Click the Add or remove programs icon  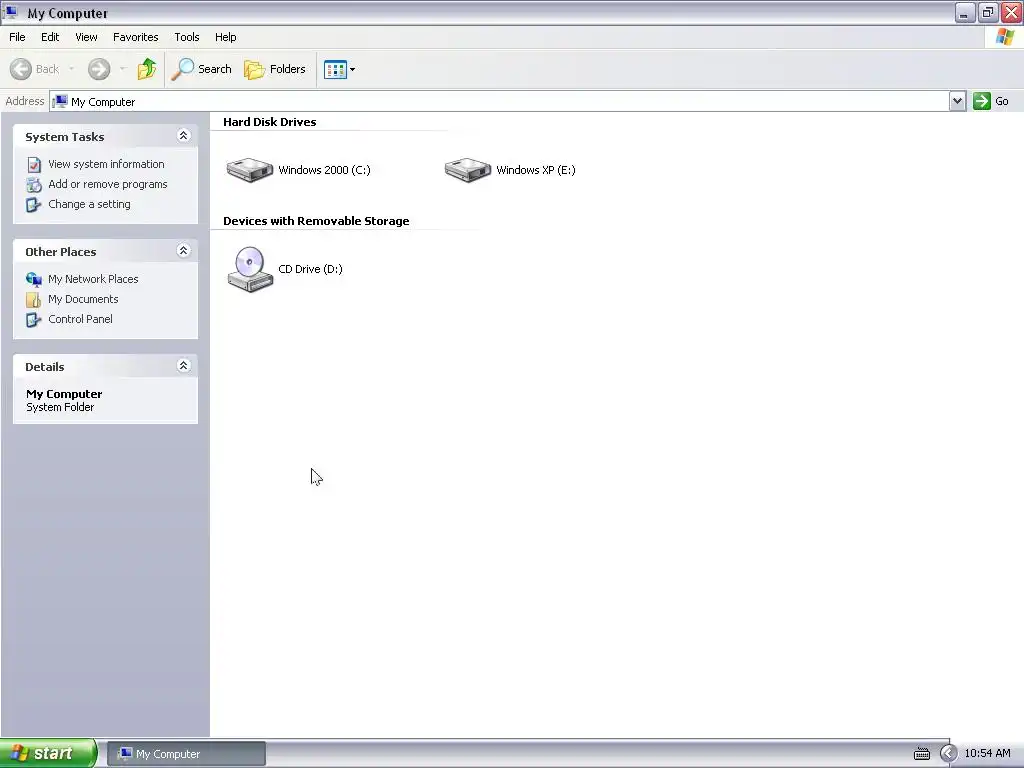[x=34, y=185]
